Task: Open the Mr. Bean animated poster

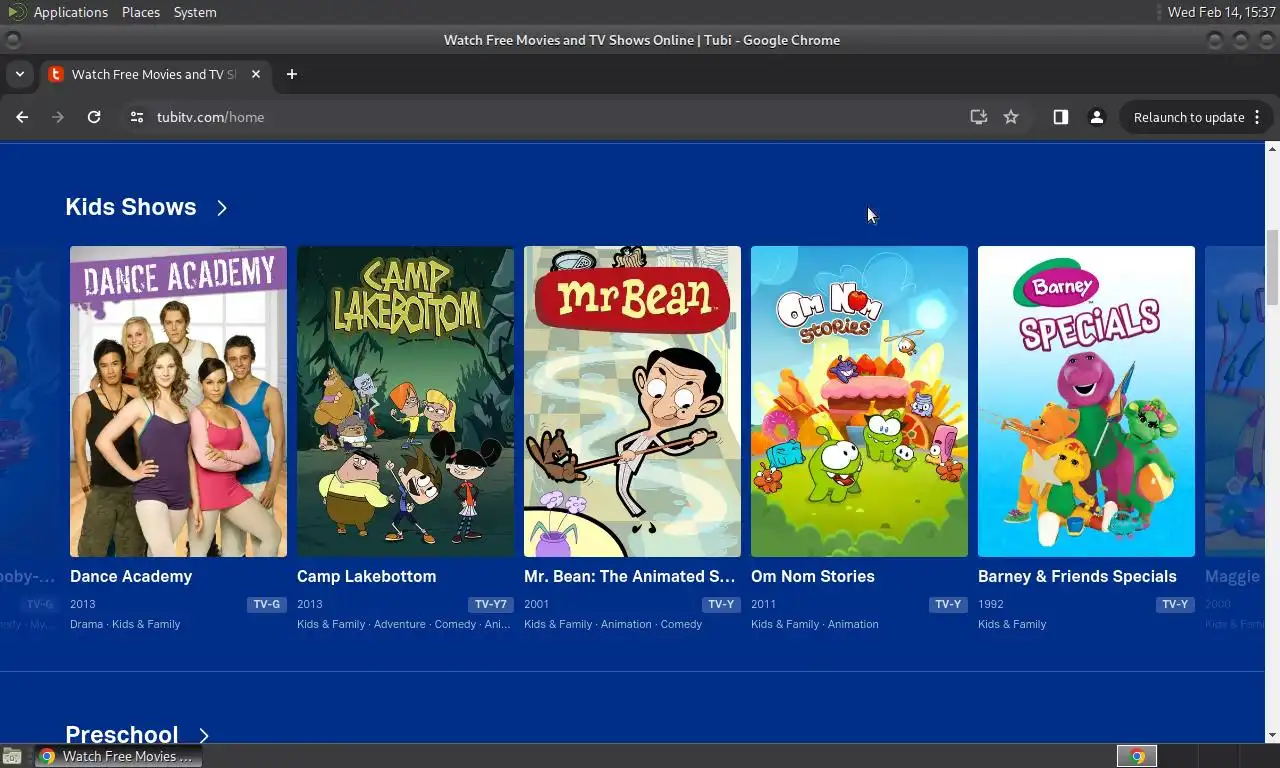Action: click(x=632, y=401)
